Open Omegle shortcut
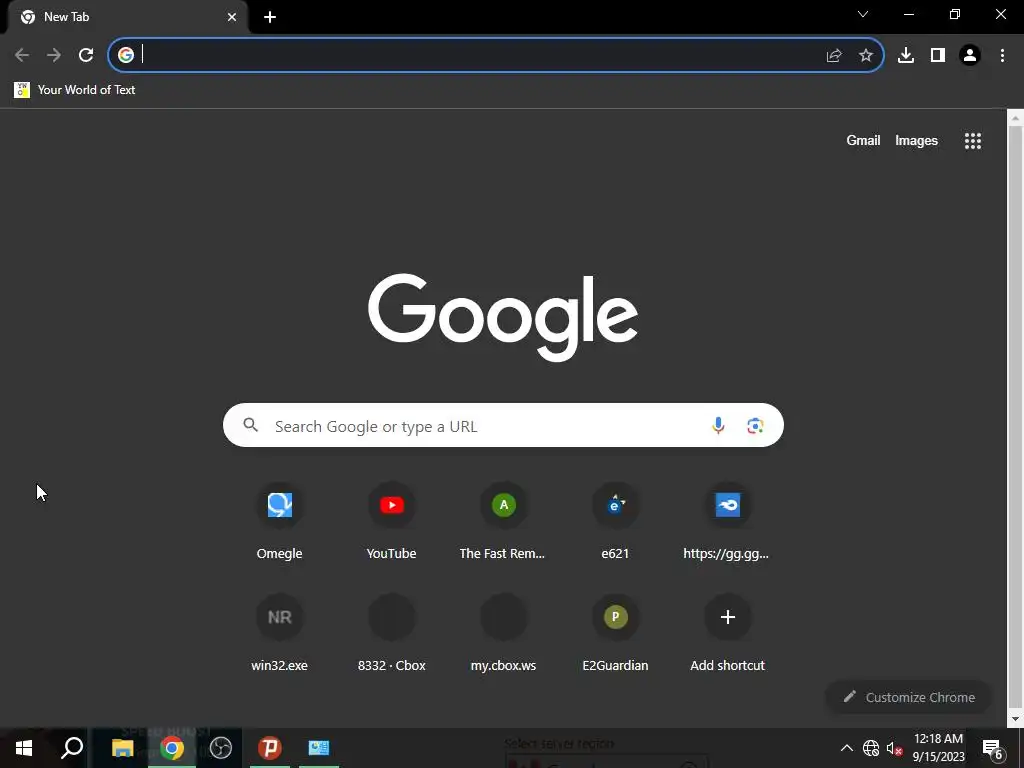This screenshot has width=1024, height=768. 280,521
